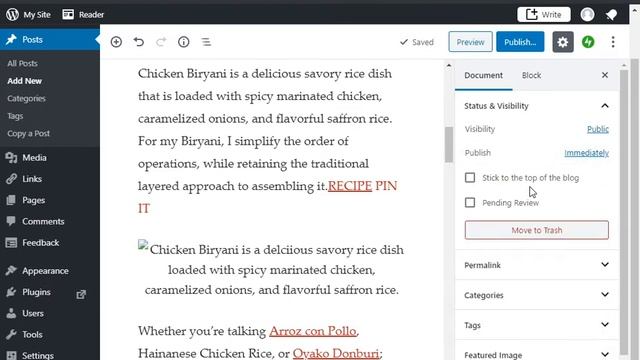Open the user profile avatar
This screenshot has height=360, width=640.
coord(587,14)
